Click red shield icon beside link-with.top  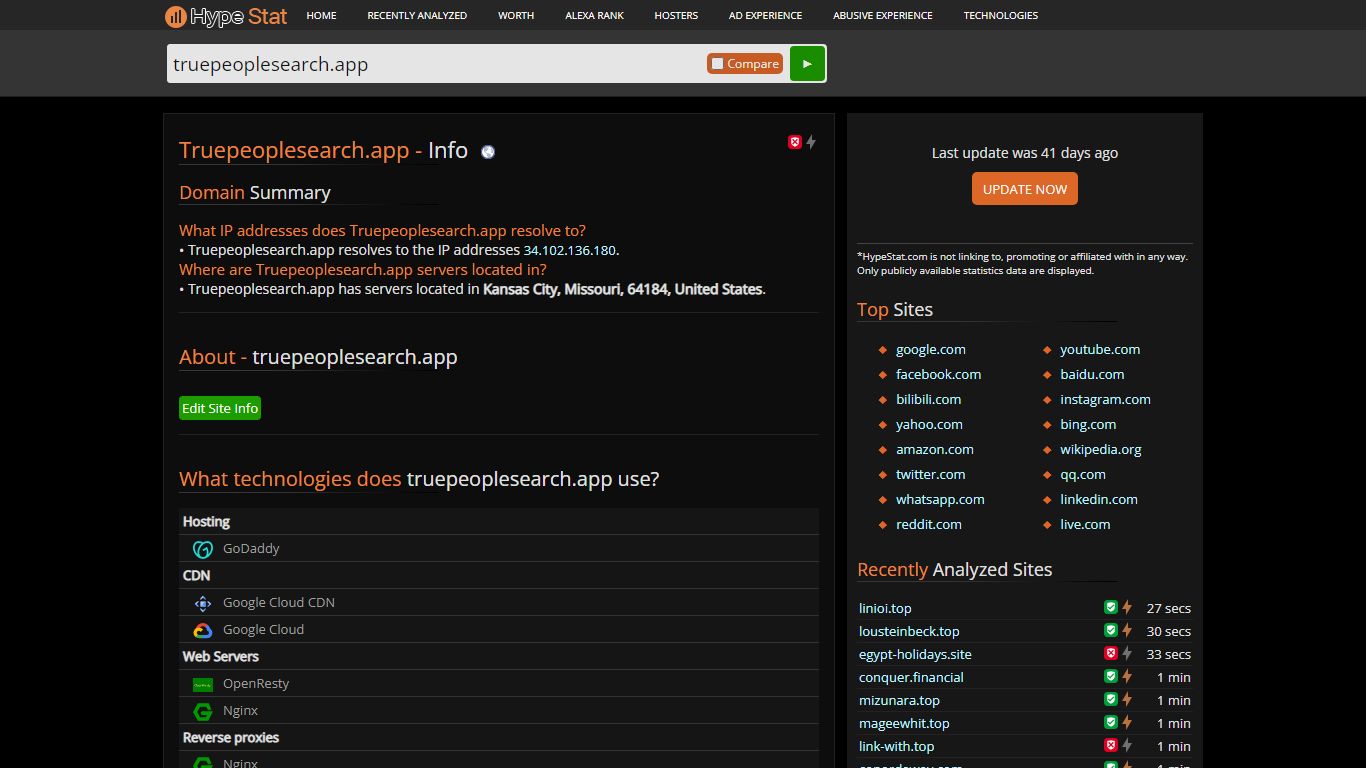pos(1110,745)
